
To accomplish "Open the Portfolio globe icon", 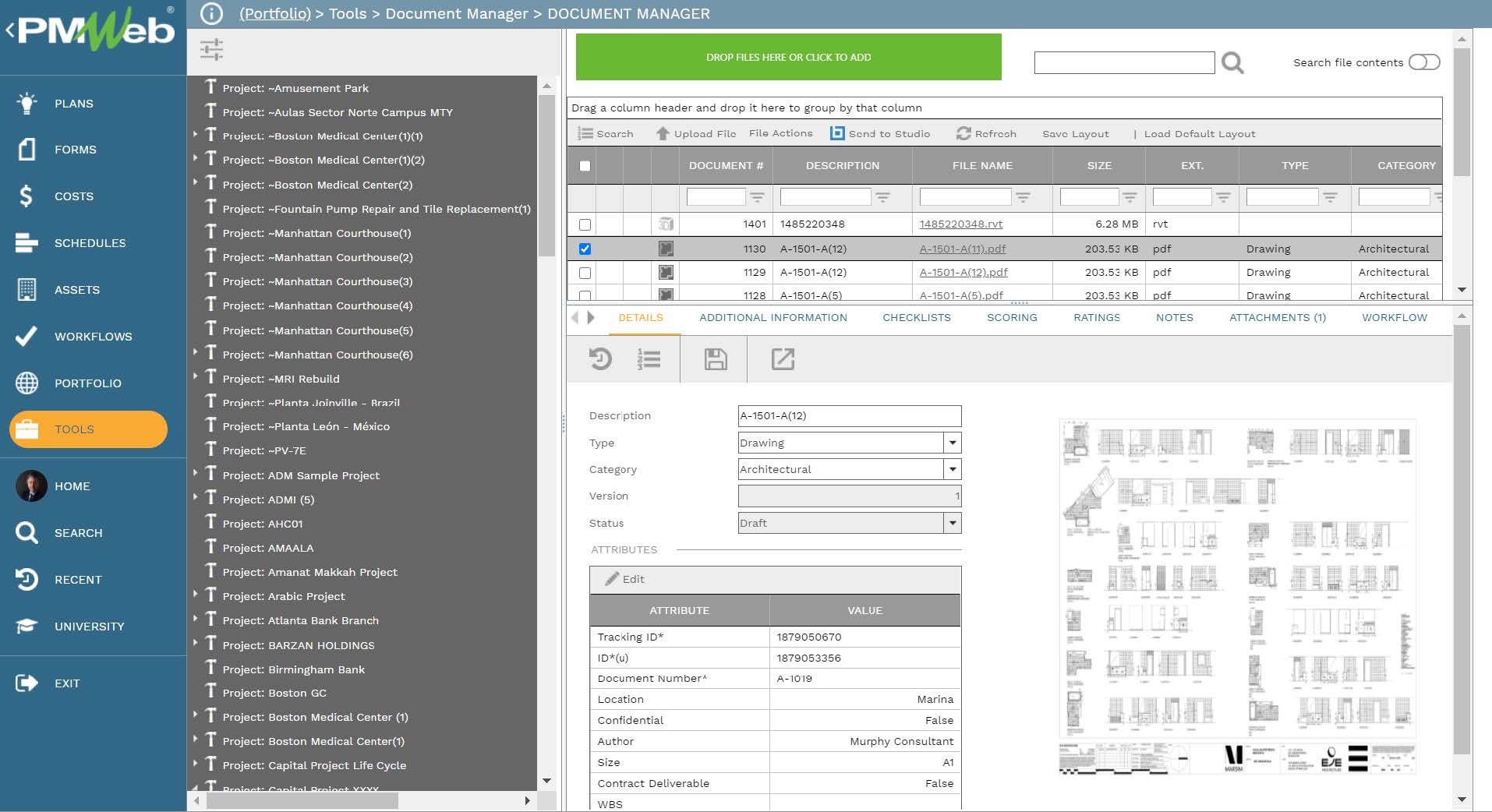I will coord(27,383).
